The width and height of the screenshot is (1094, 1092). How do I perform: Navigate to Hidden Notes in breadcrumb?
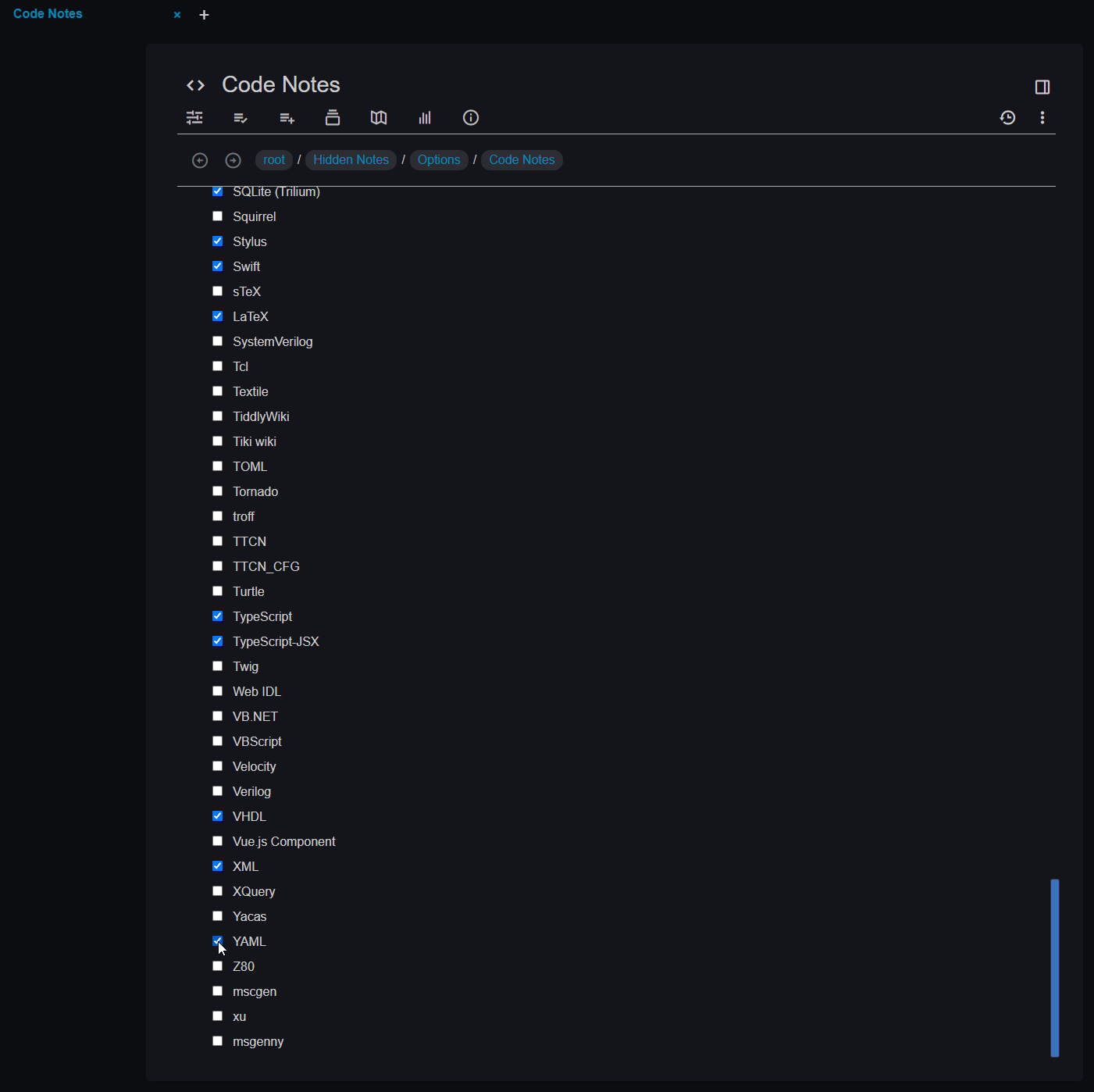pos(351,160)
